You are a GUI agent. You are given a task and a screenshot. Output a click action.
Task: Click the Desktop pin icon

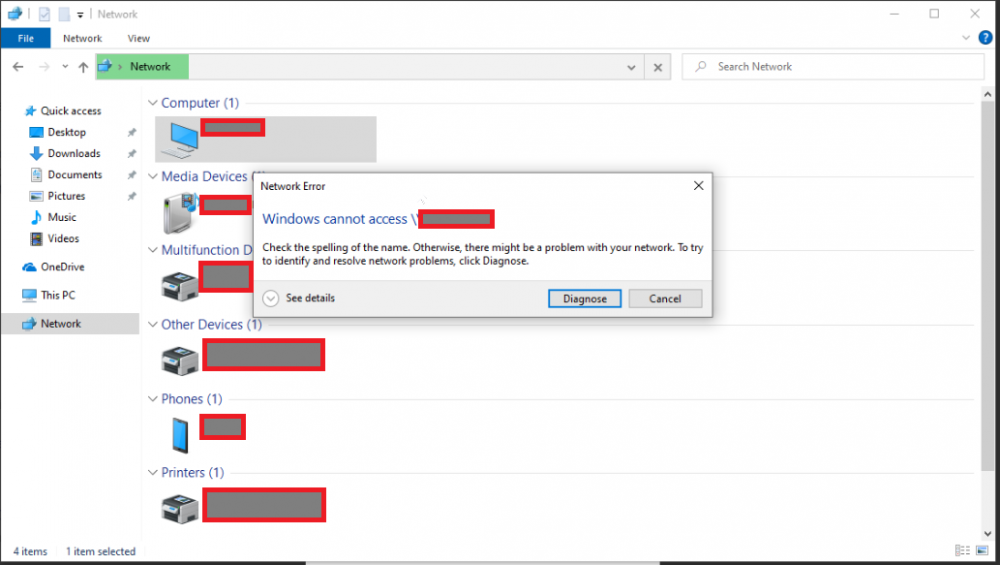(x=131, y=133)
